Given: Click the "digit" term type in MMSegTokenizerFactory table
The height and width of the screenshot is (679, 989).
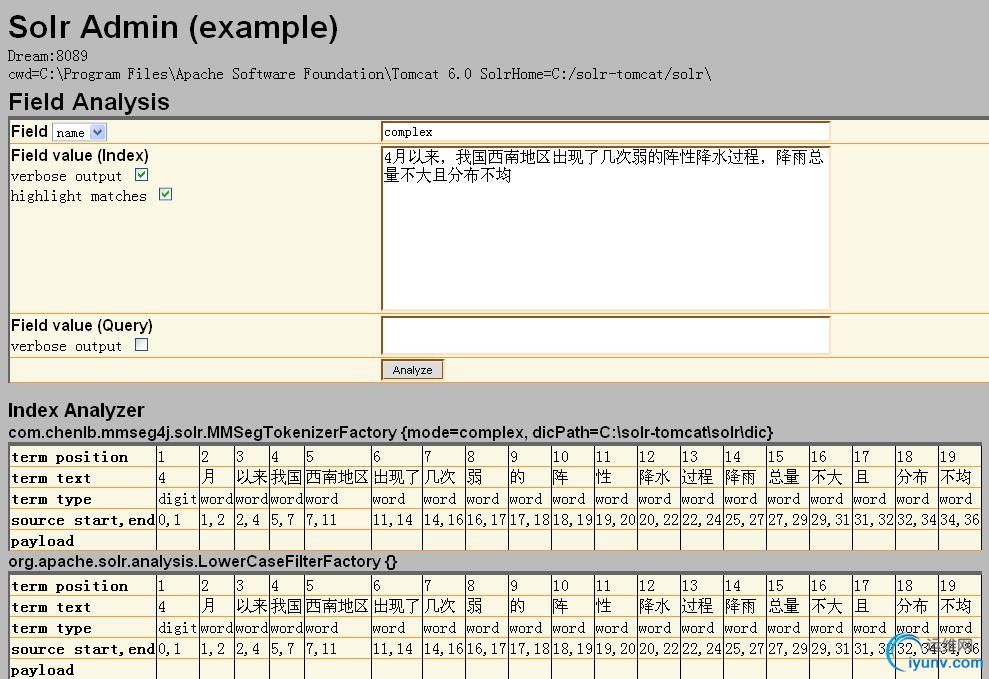Looking at the screenshot, I should pos(177,499).
